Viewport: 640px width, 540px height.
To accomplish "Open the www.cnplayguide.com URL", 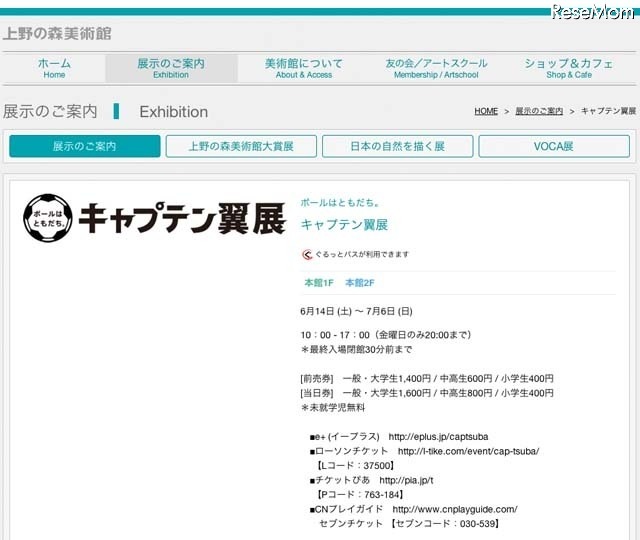I will [x=455, y=509].
